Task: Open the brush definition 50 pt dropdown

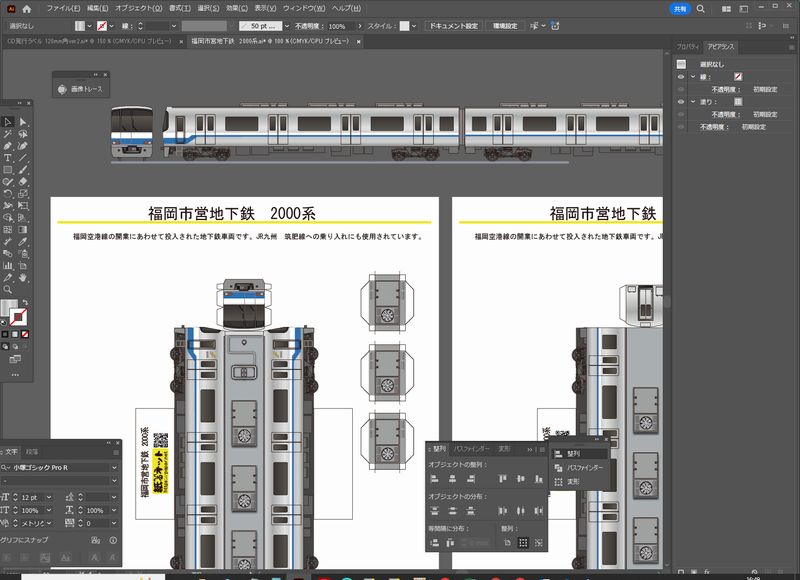Action: tap(285, 25)
